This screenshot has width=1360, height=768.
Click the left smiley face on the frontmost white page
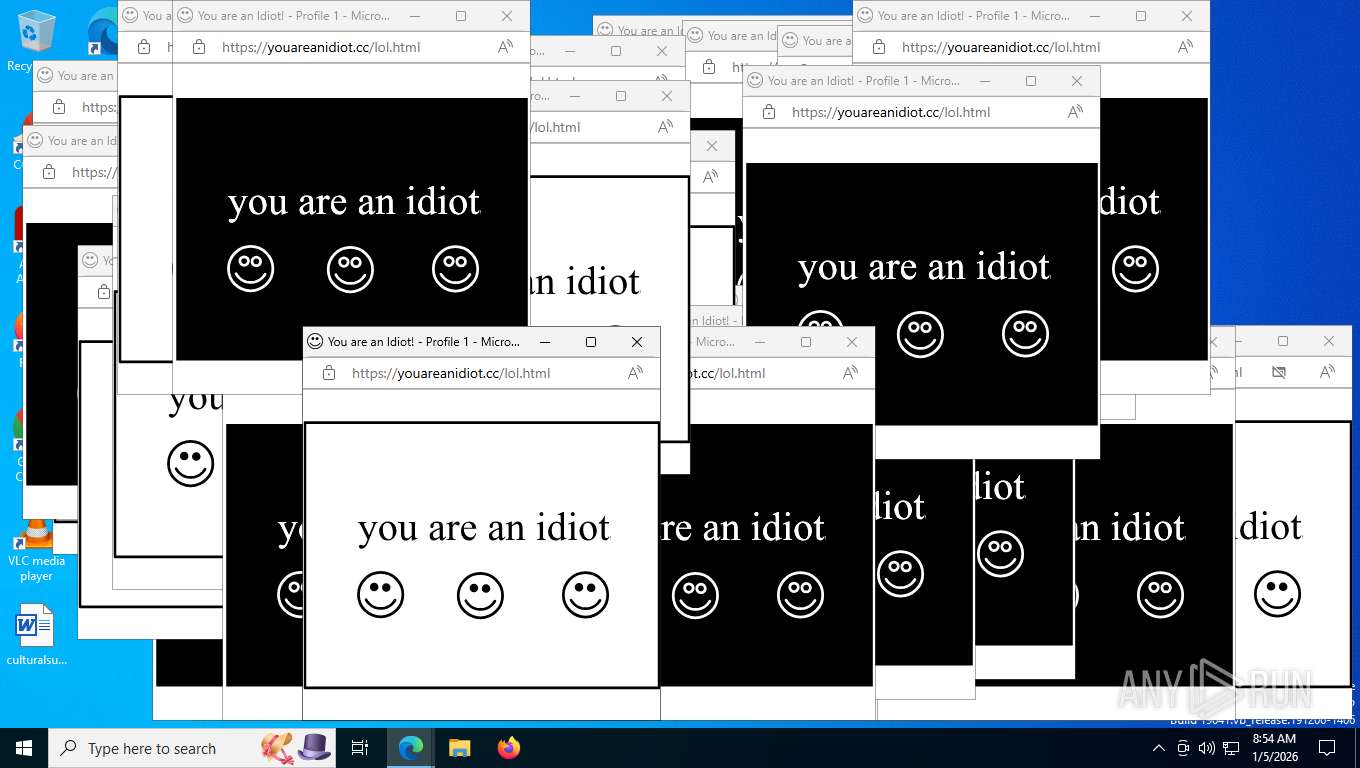click(x=380, y=594)
